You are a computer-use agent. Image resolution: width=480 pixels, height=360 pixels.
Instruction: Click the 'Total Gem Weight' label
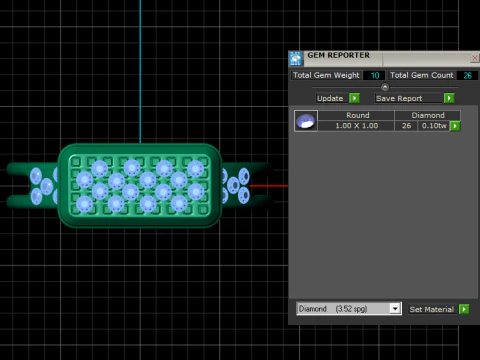(326, 75)
